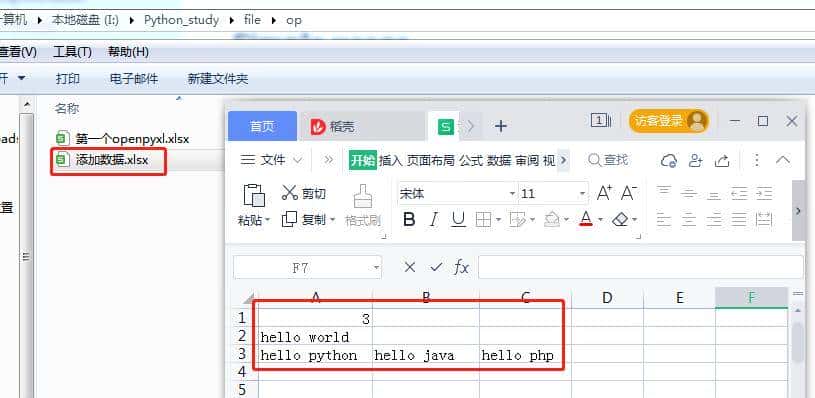Select the Format Painter (格式刷) brush
This screenshot has height=398, width=815.
pos(363,196)
